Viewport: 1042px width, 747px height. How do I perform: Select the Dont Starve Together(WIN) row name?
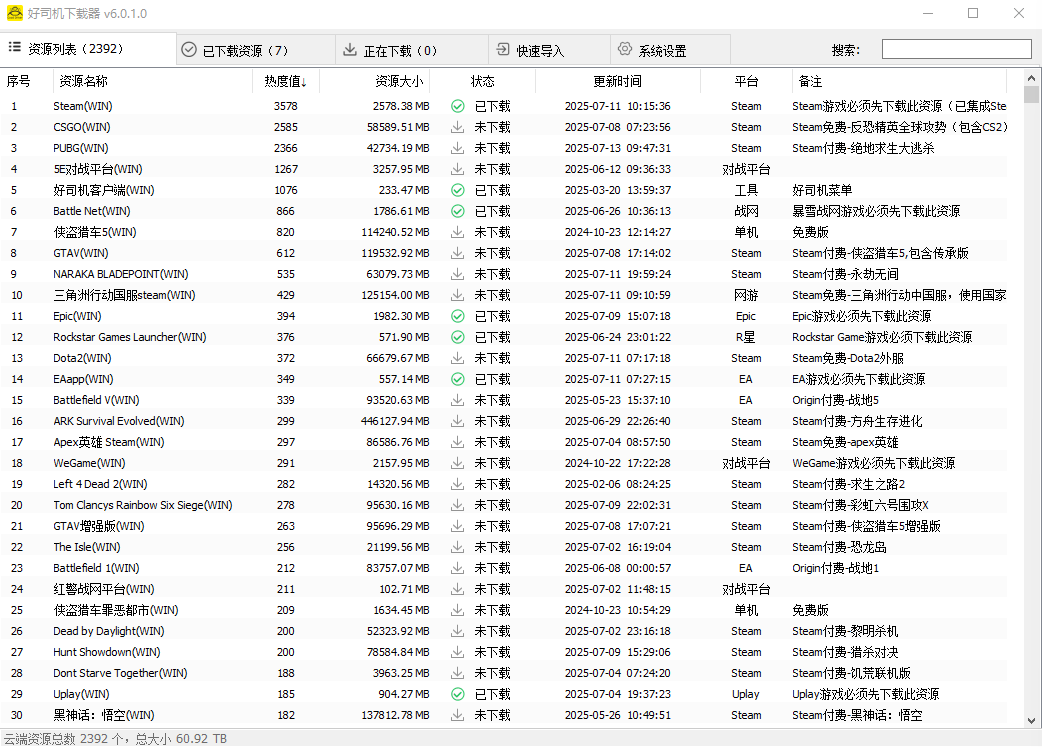(x=120, y=673)
